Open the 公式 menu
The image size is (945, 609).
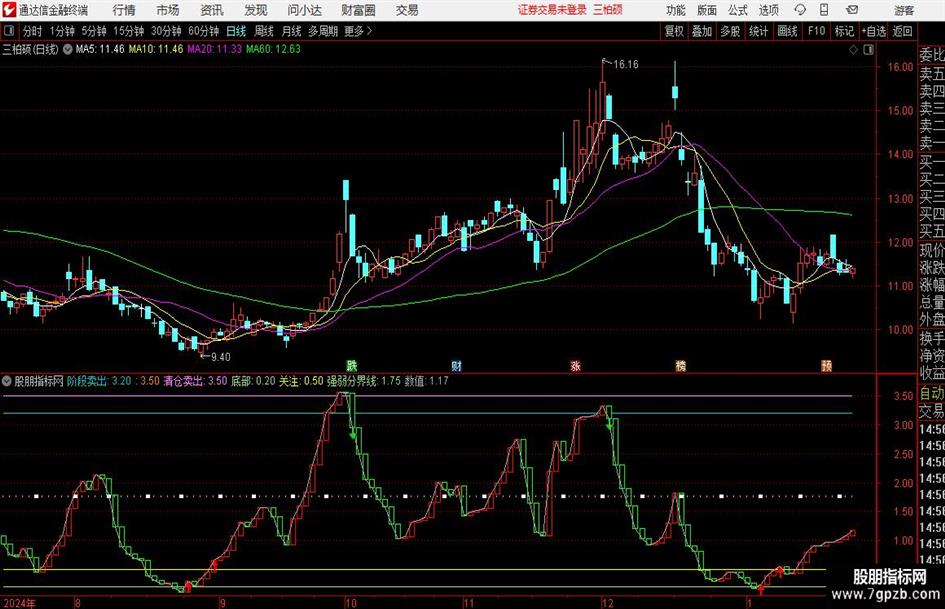[738, 10]
